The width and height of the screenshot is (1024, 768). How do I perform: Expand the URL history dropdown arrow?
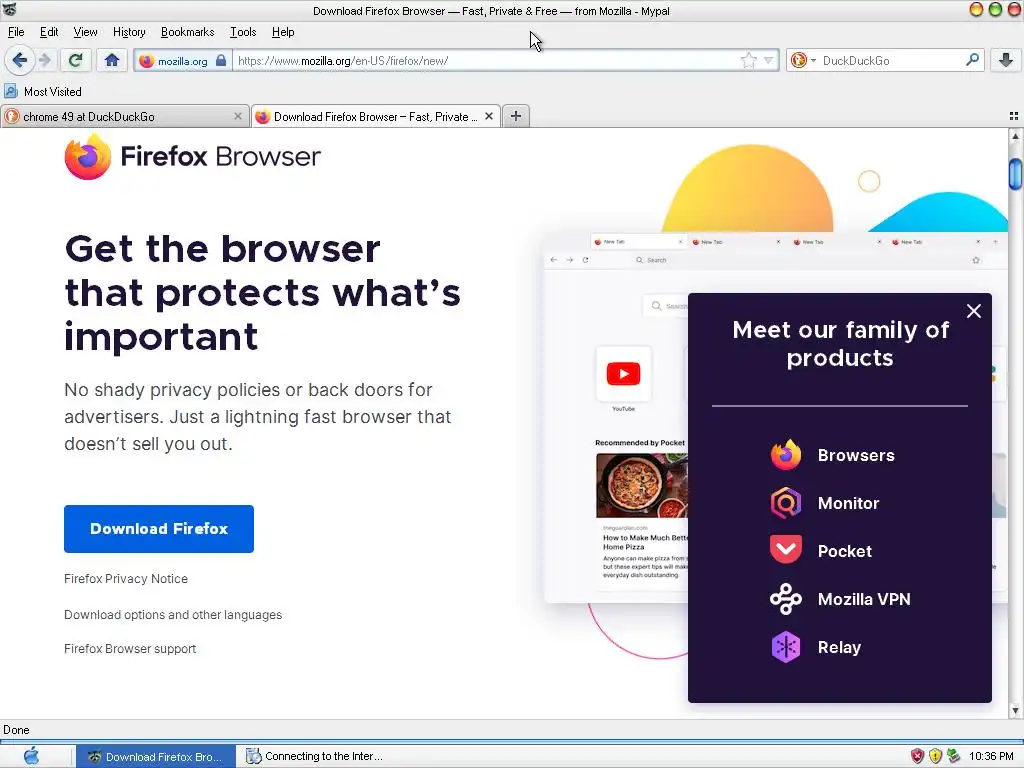769,61
